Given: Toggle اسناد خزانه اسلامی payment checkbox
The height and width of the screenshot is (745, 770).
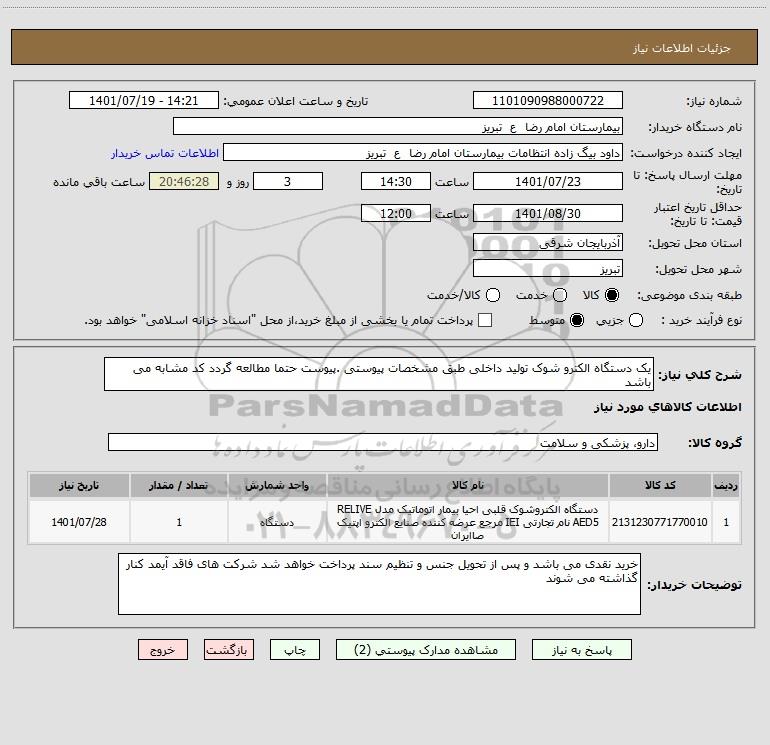Looking at the screenshot, I should click(x=485, y=320).
